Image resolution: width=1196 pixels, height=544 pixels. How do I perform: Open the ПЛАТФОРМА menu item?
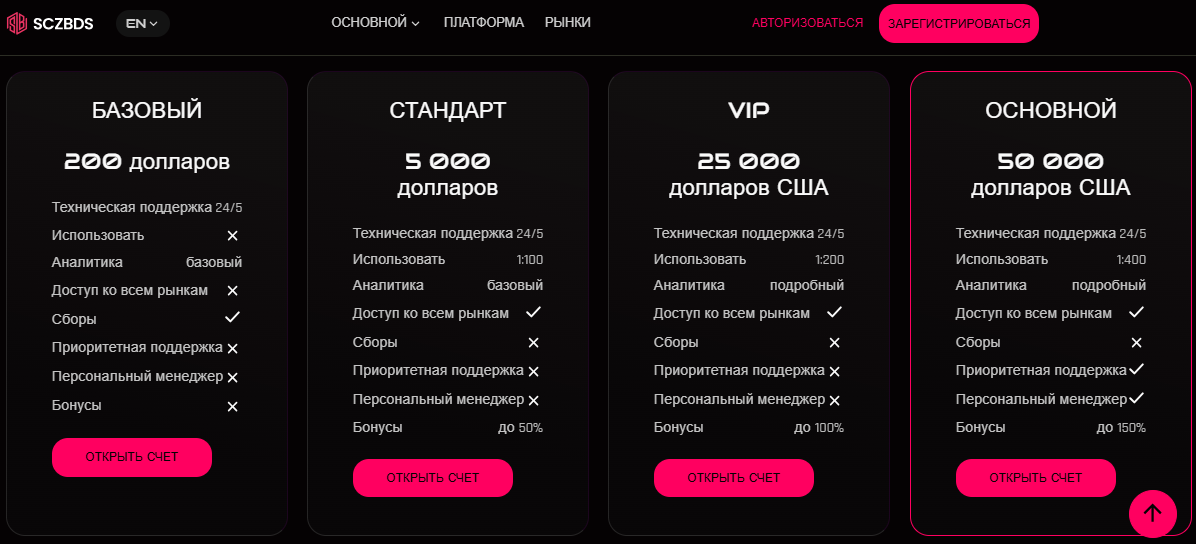484,23
